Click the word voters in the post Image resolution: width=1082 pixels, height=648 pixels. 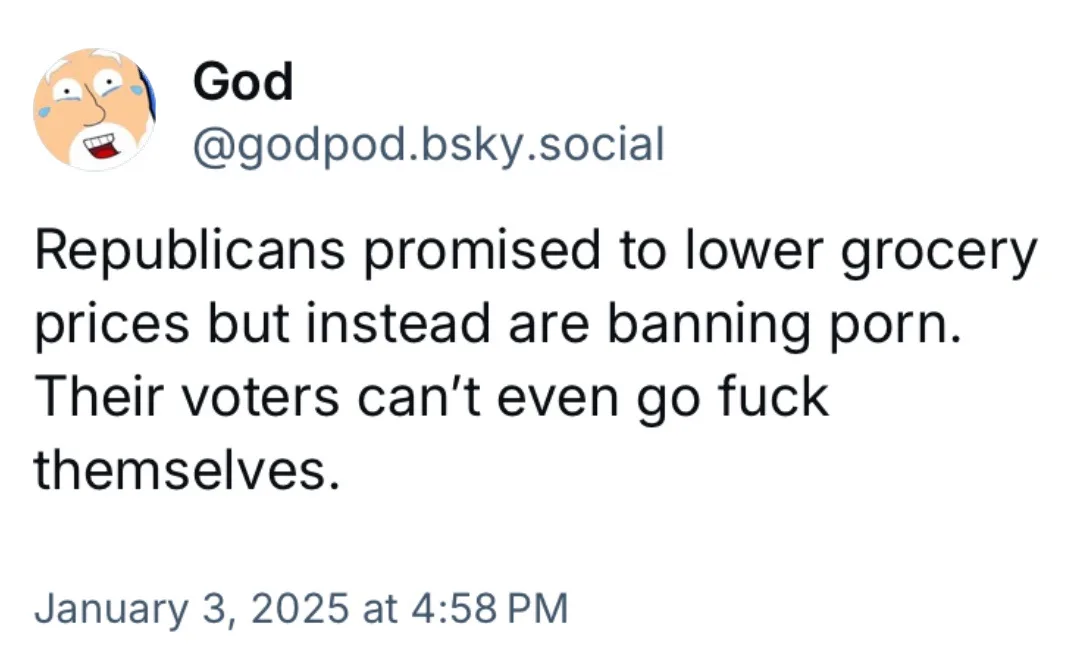coord(260,398)
